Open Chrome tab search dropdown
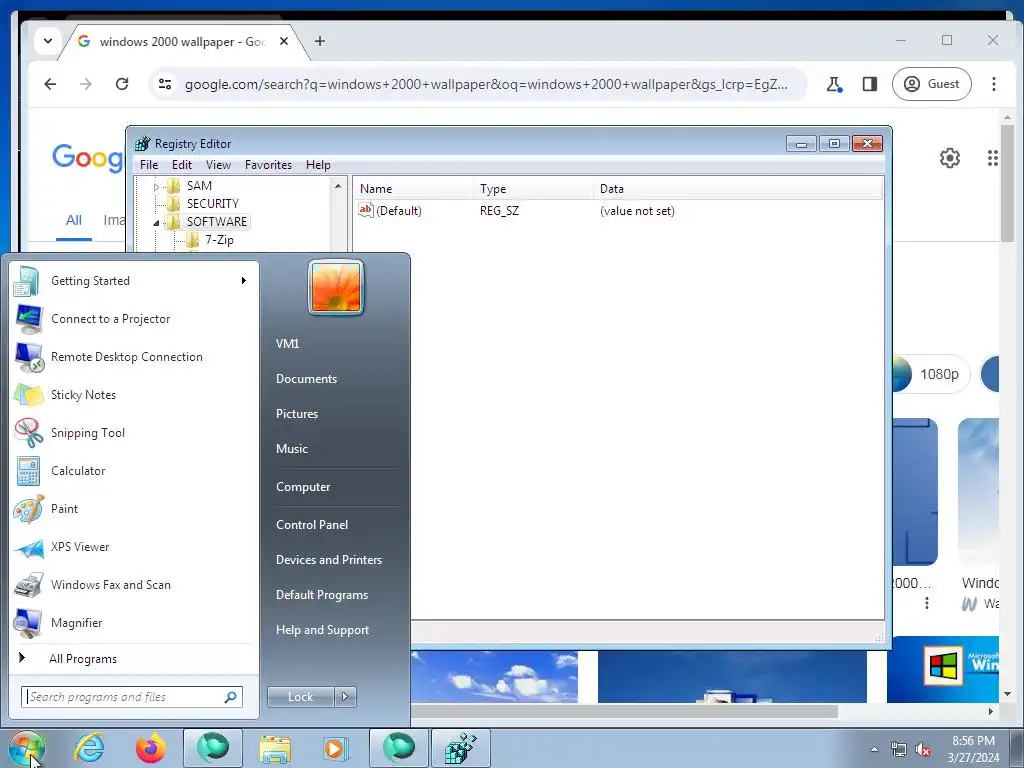This screenshot has width=1024, height=768. coord(48,41)
